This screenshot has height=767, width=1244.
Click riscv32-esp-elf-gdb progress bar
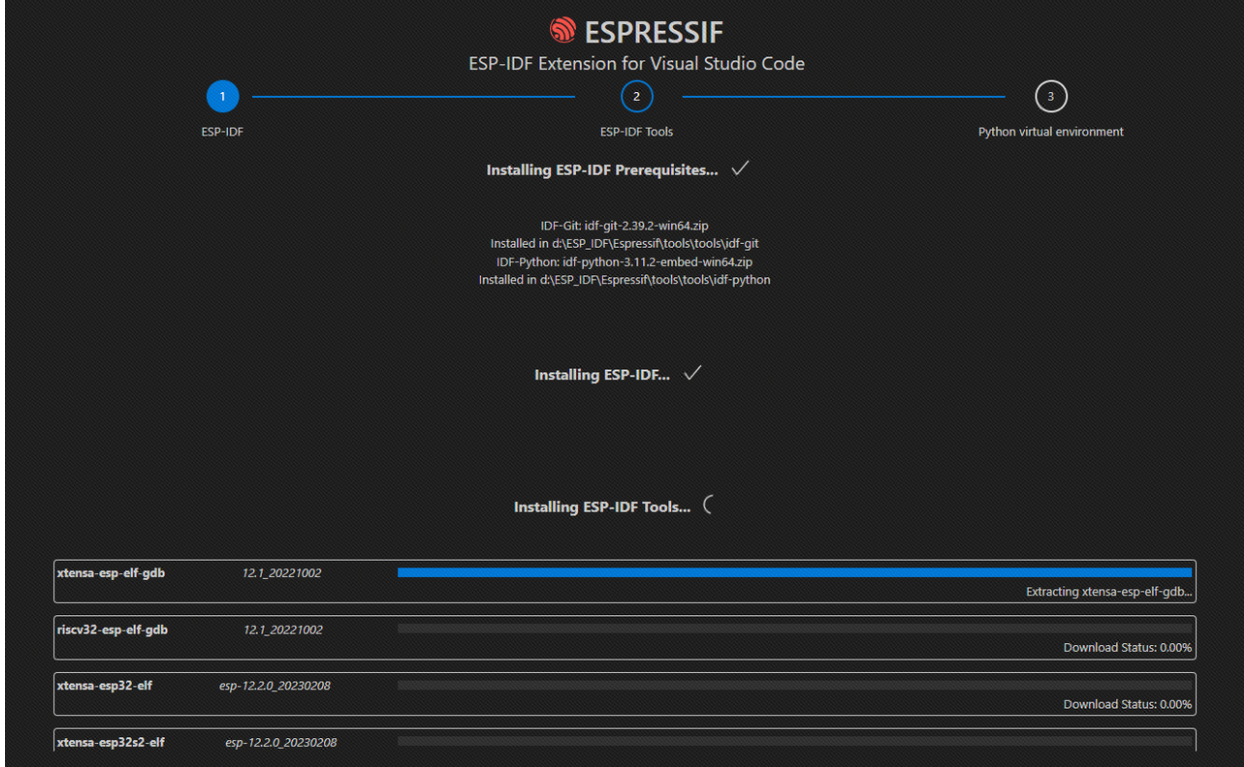pos(795,629)
